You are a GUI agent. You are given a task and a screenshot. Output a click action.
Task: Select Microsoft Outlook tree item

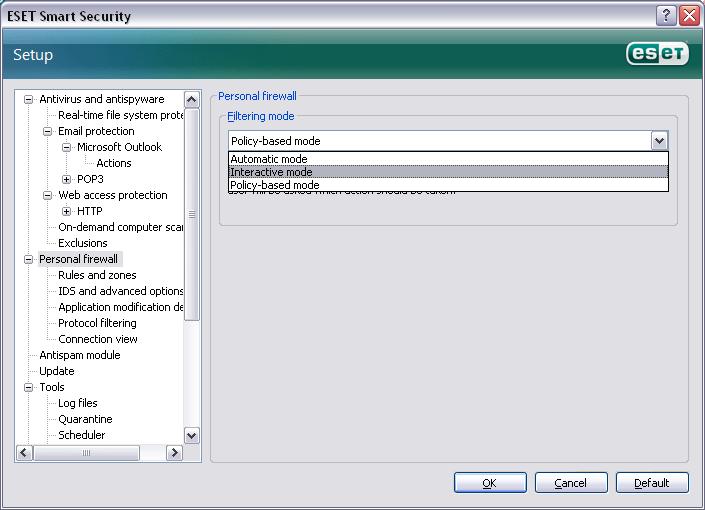coord(119,147)
